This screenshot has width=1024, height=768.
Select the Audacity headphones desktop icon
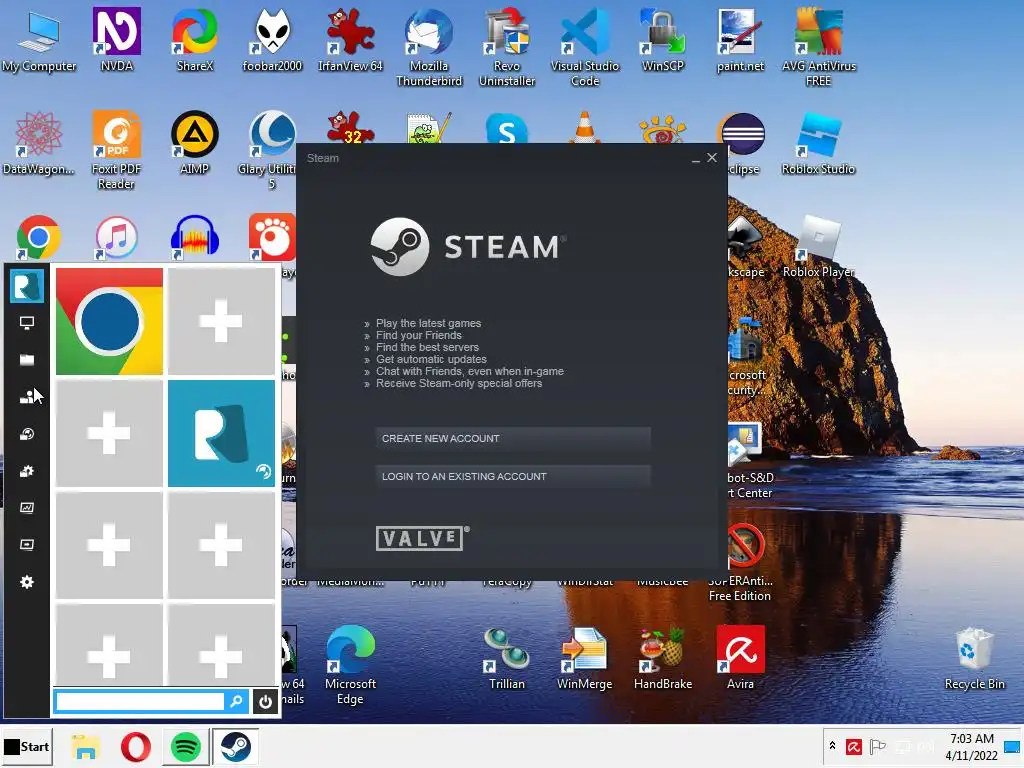coord(195,237)
